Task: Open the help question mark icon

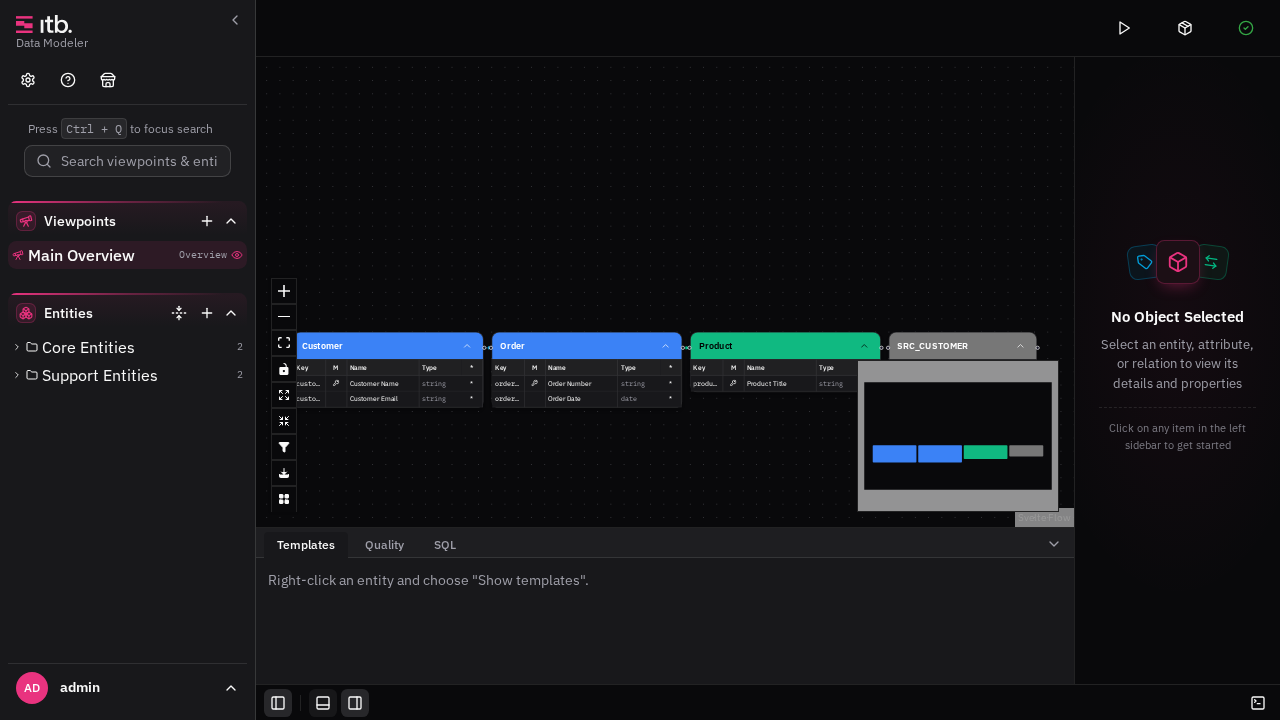Action: 68,80
